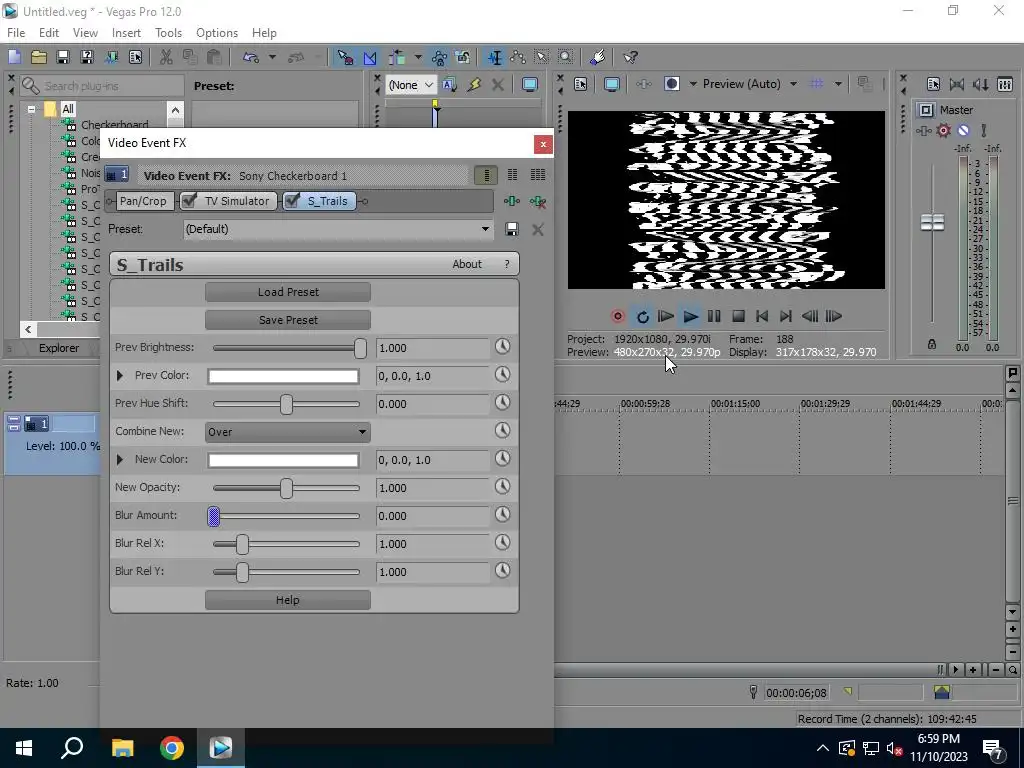Click the Video Preview external monitor icon
This screenshot has width=1024, height=768.
[611, 84]
